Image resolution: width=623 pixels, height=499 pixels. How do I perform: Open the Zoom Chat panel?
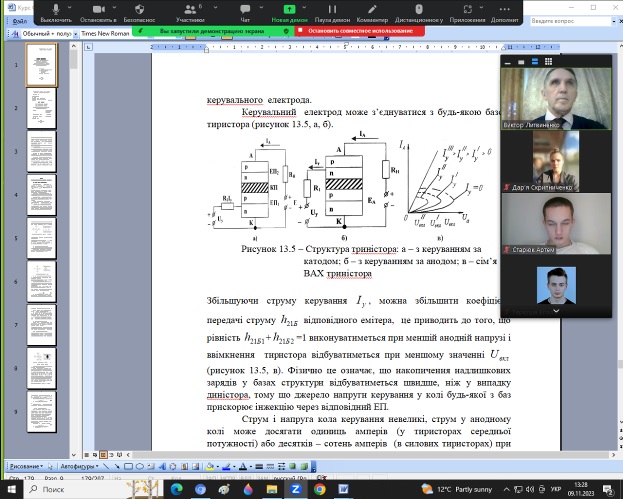pos(246,12)
